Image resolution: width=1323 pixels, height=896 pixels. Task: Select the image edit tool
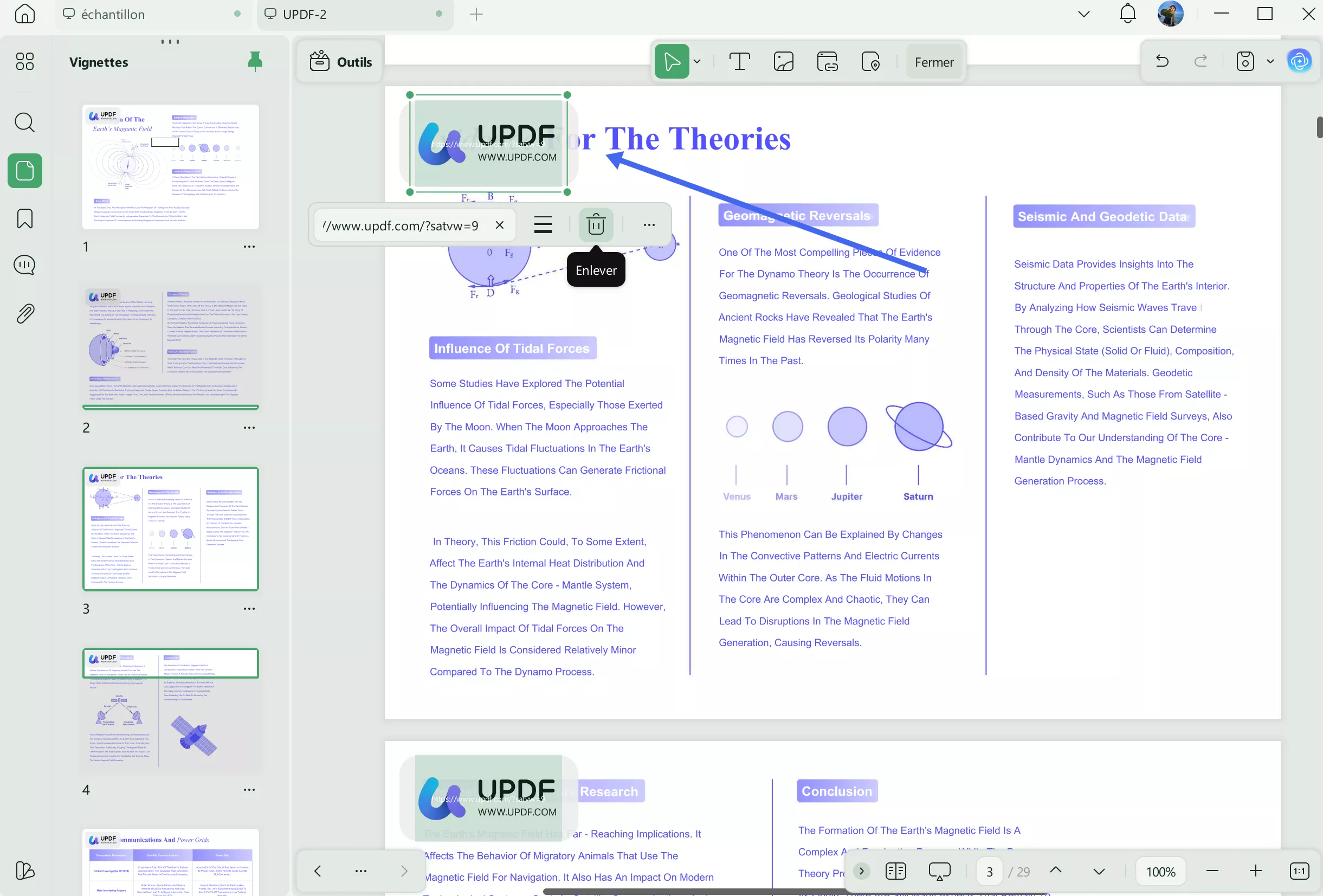click(x=783, y=61)
